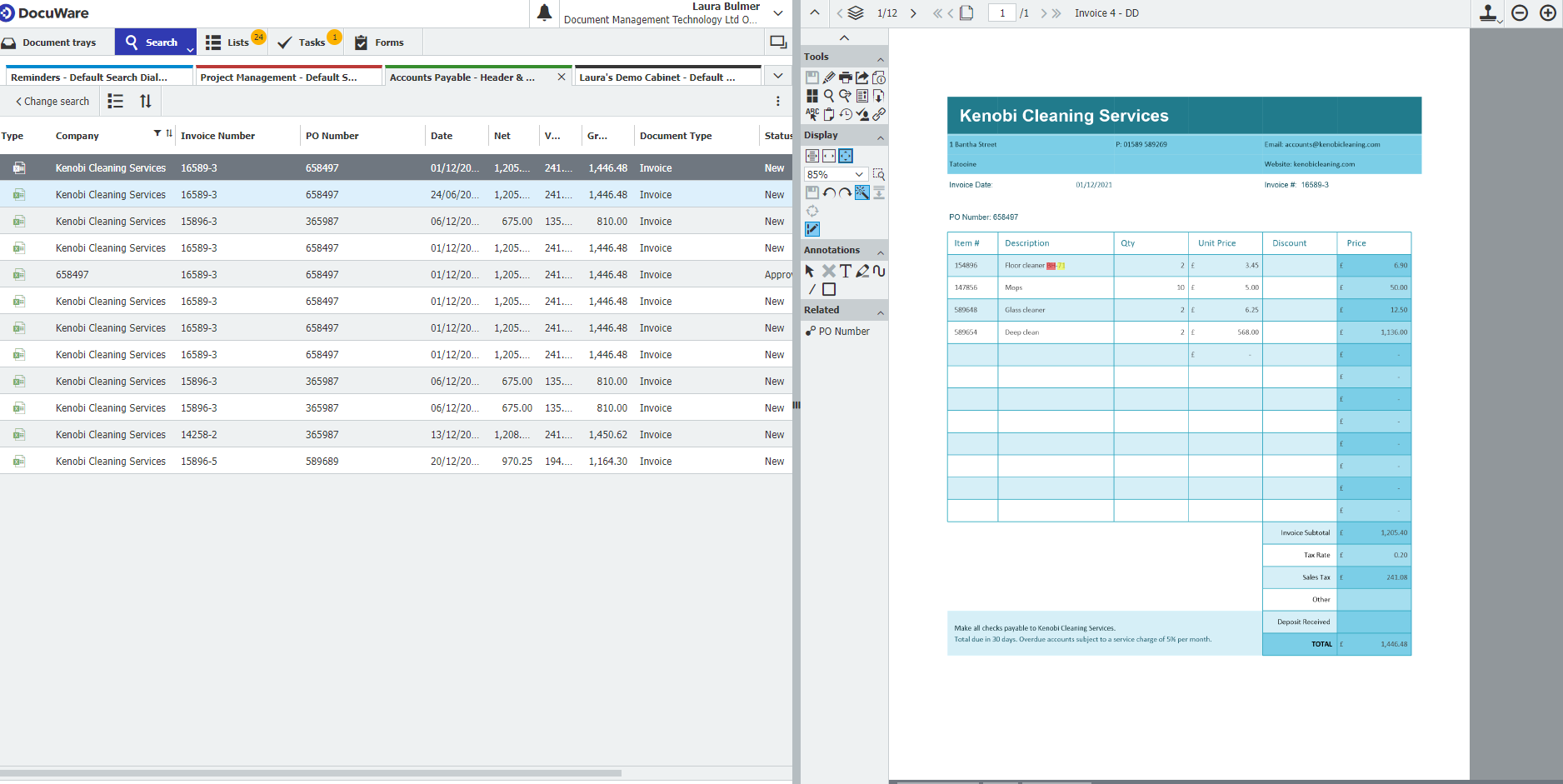Open the text annotation tool

[x=845, y=271]
